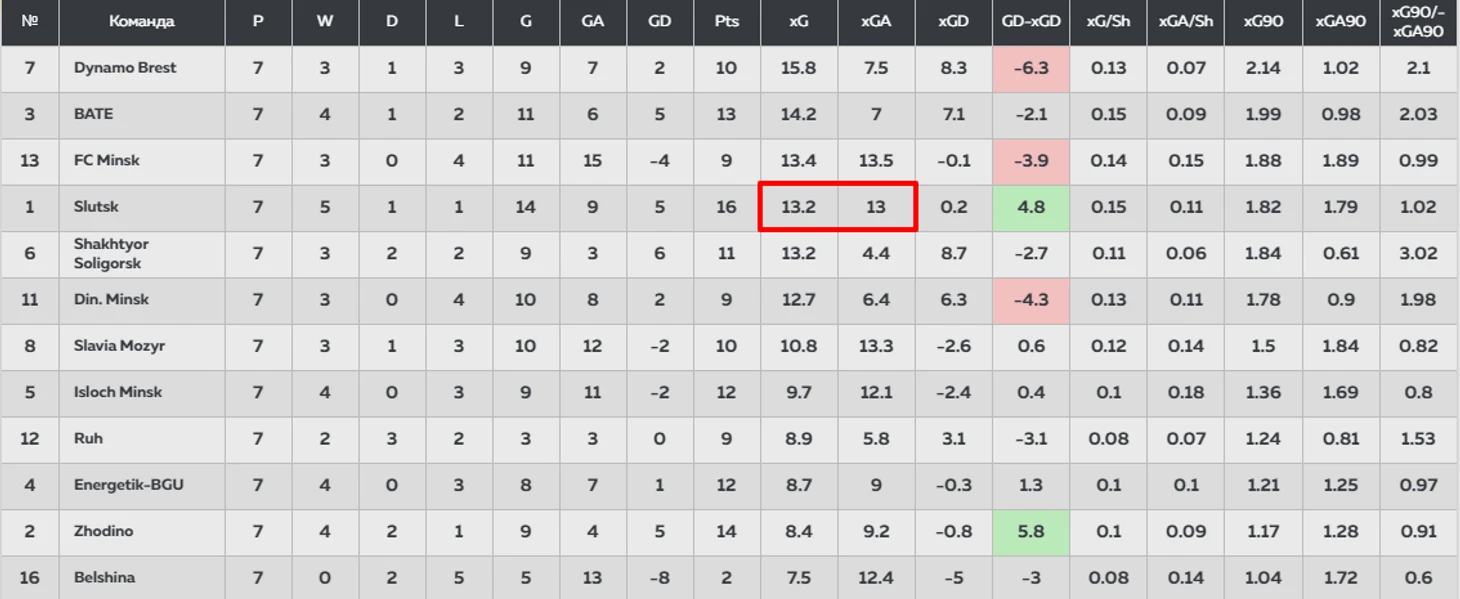Click the GD-xGD column header
Image resolution: width=1460 pixels, height=599 pixels.
pos(1031,21)
